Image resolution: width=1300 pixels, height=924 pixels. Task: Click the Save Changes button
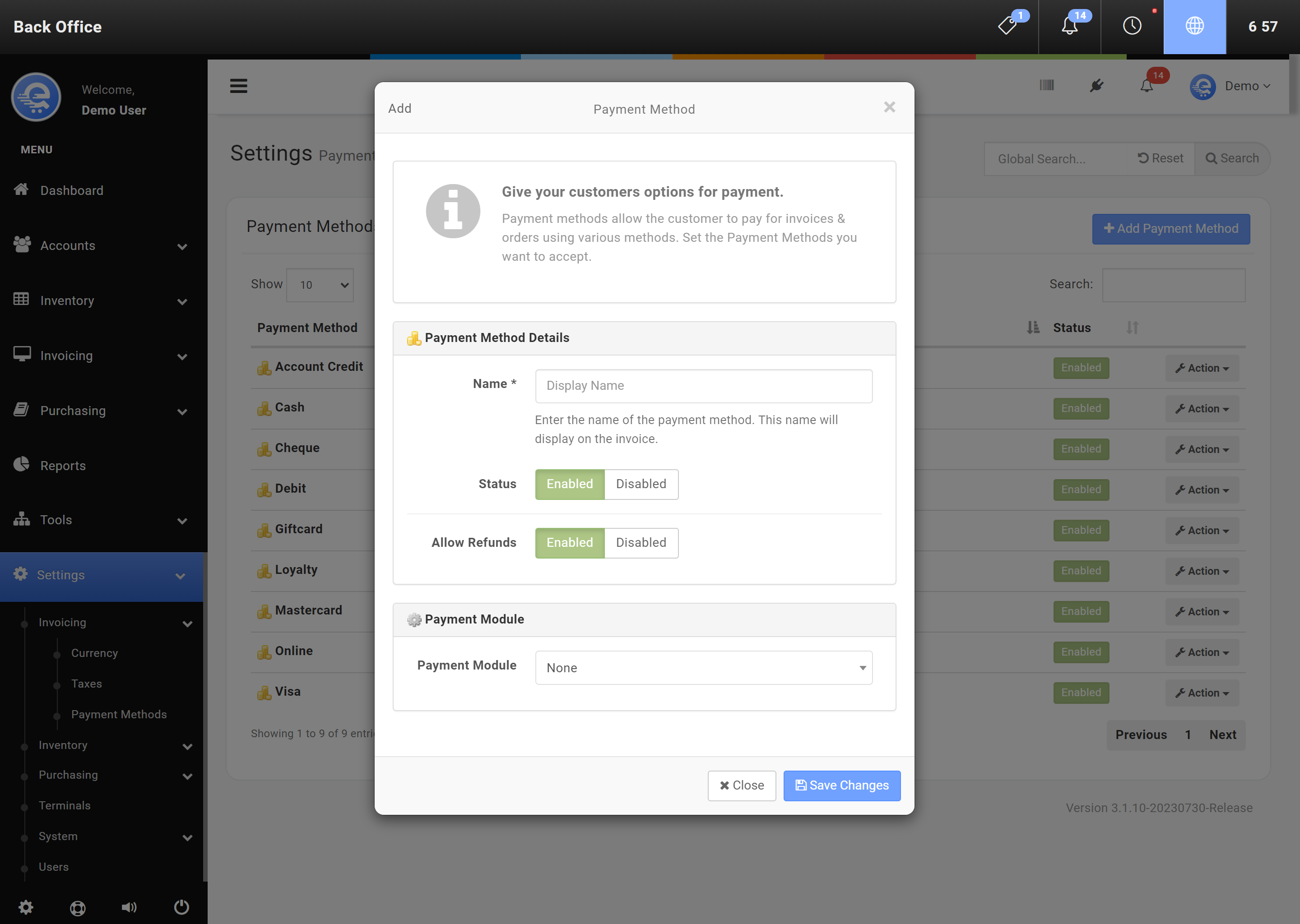click(x=841, y=785)
